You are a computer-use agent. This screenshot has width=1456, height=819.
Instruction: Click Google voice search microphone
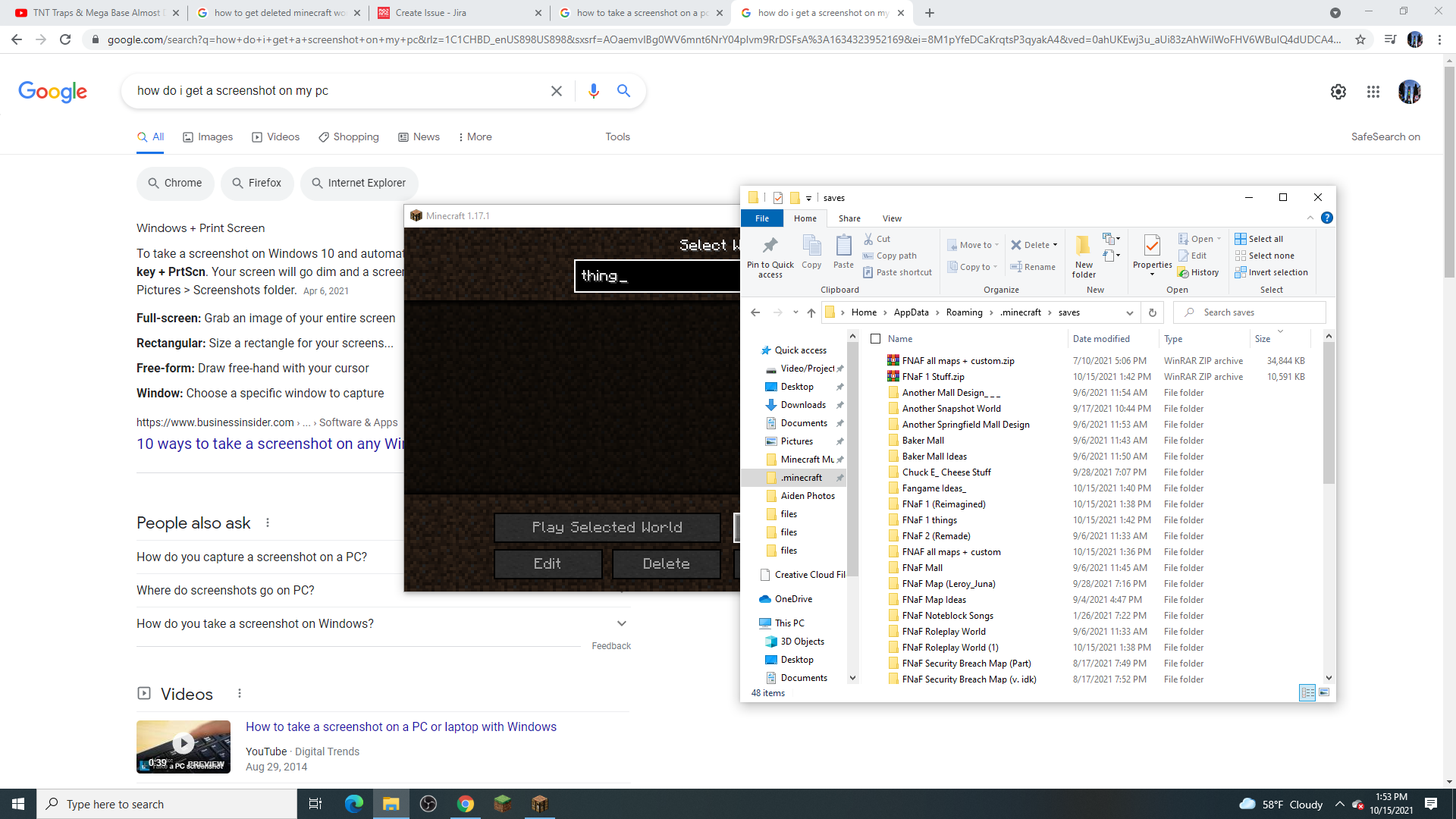click(593, 91)
